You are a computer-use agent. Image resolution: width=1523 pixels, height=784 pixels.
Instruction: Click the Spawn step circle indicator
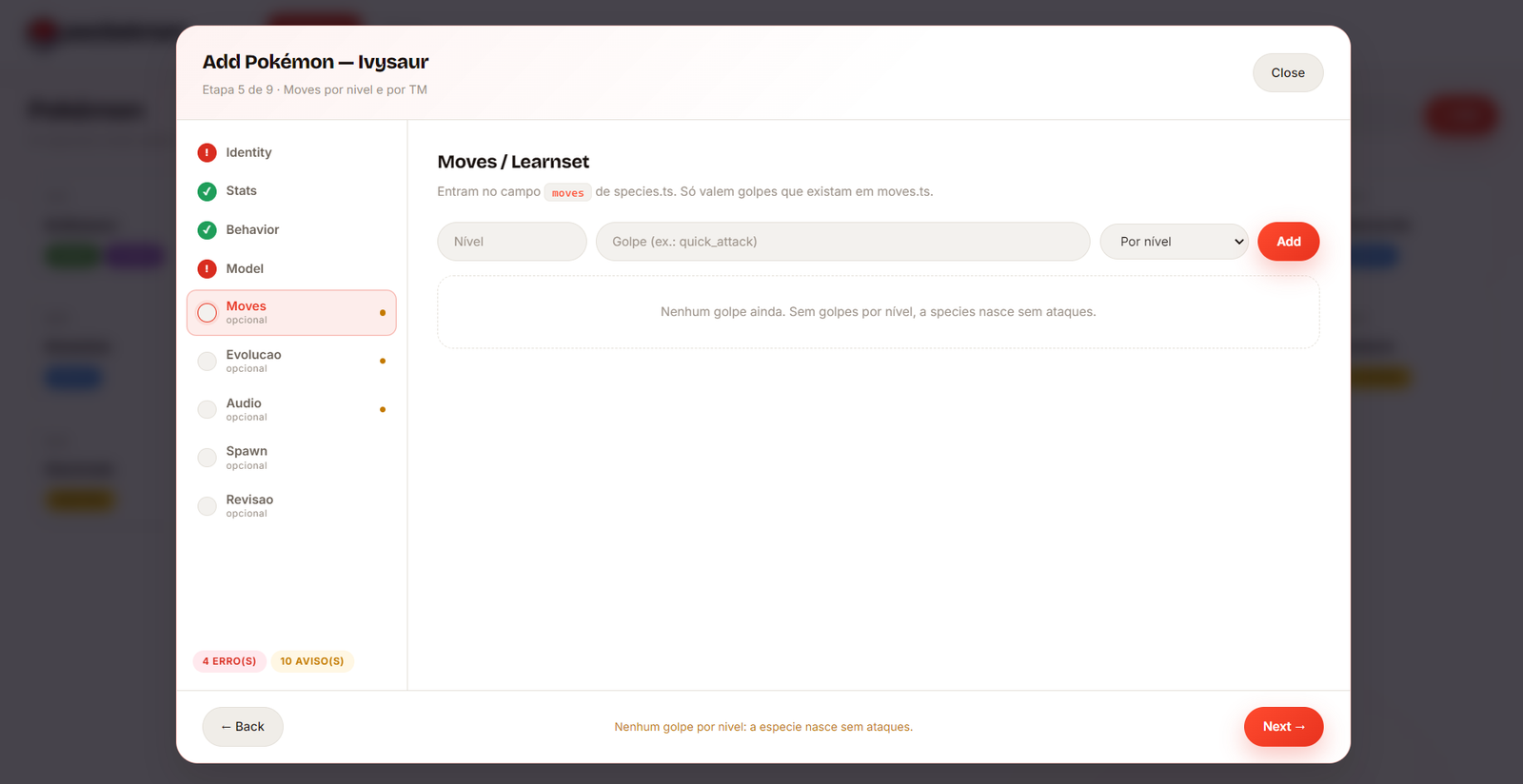(207, 458)
